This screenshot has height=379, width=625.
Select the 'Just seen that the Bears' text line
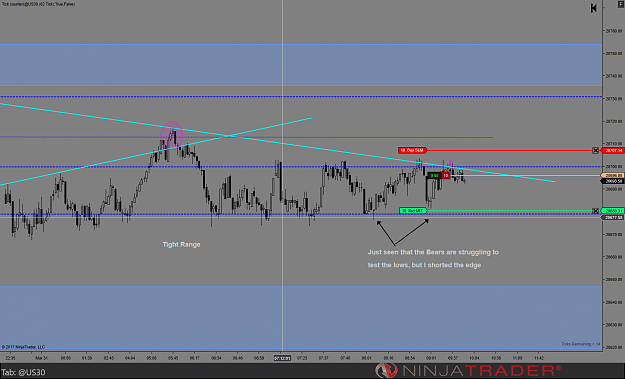pyautogui.click(x=433, y=252)
